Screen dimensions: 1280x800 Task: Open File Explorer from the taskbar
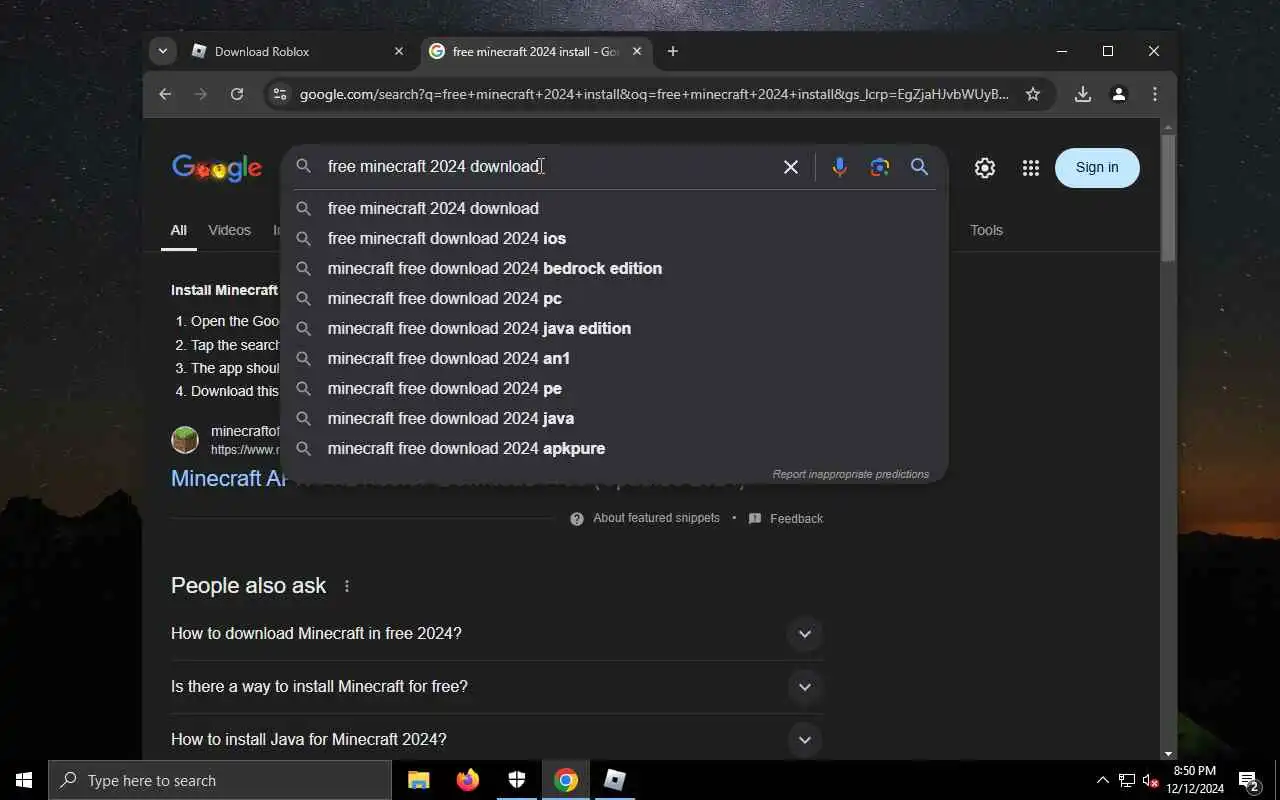click(x=418, y=780)
